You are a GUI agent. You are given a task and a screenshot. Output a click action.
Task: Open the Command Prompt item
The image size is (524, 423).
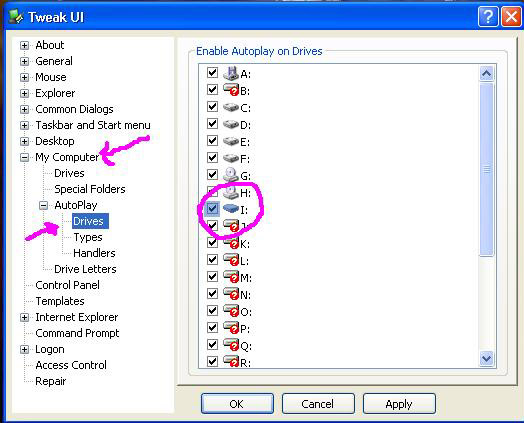click(x=77, y=333)
